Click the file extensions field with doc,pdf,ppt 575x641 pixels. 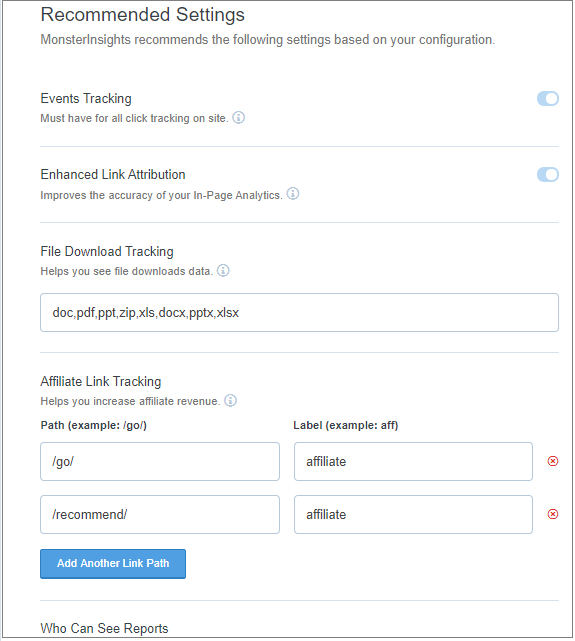tap(299, 312)
